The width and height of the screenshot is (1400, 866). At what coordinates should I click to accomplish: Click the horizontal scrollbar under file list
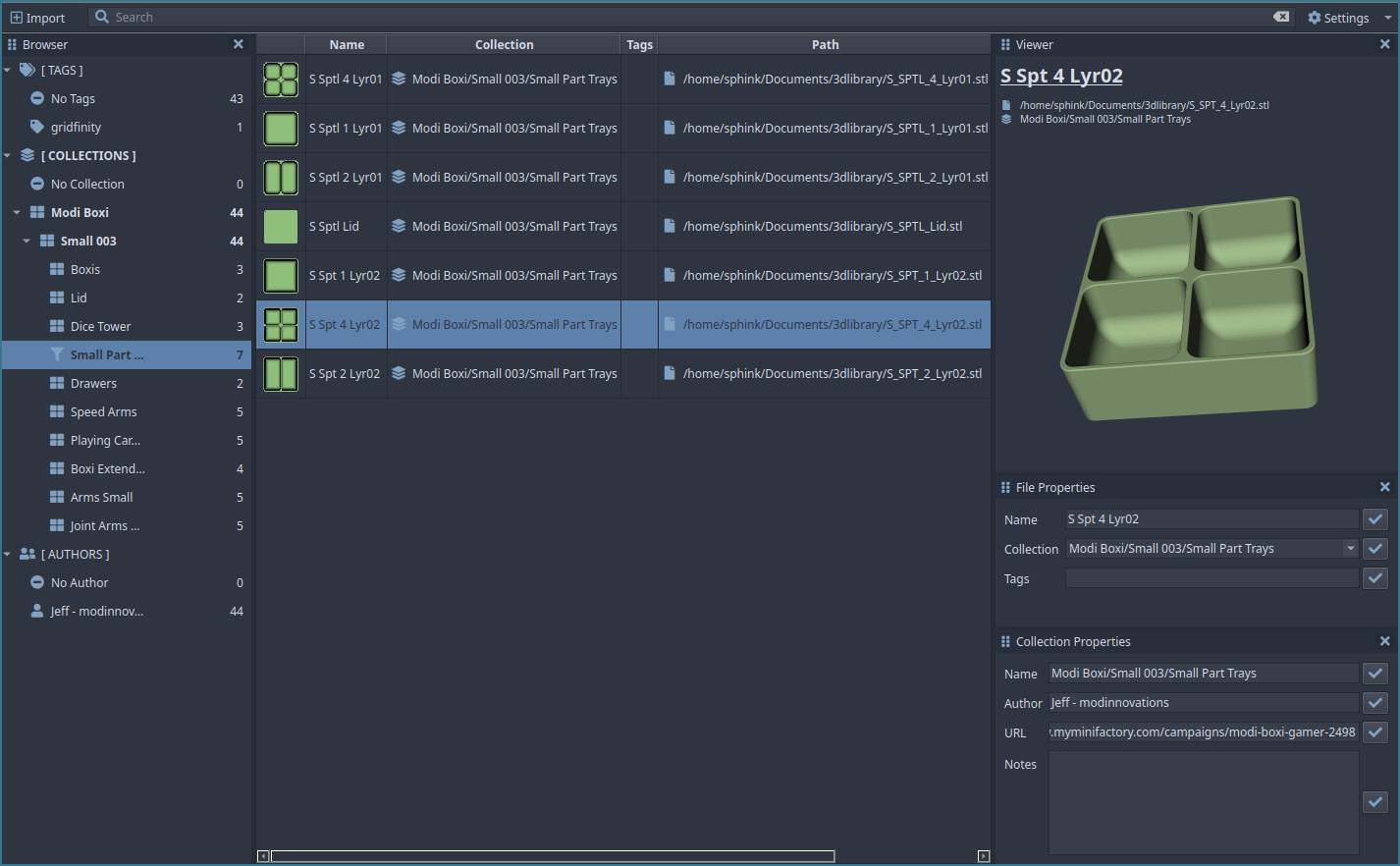pos(552,856)
